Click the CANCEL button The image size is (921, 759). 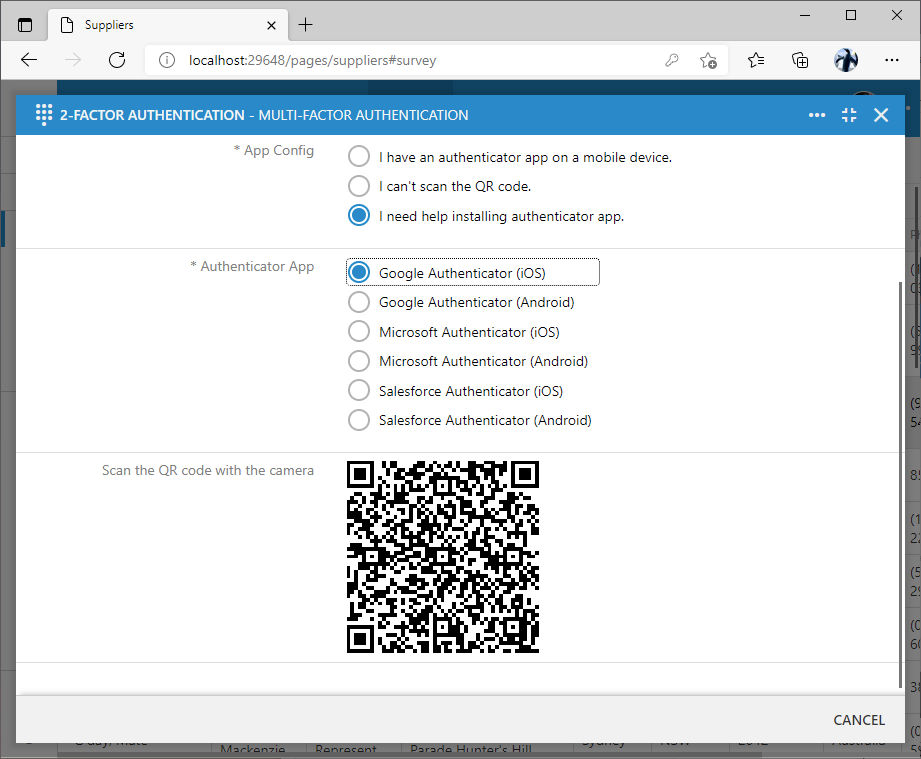point(858,719)
